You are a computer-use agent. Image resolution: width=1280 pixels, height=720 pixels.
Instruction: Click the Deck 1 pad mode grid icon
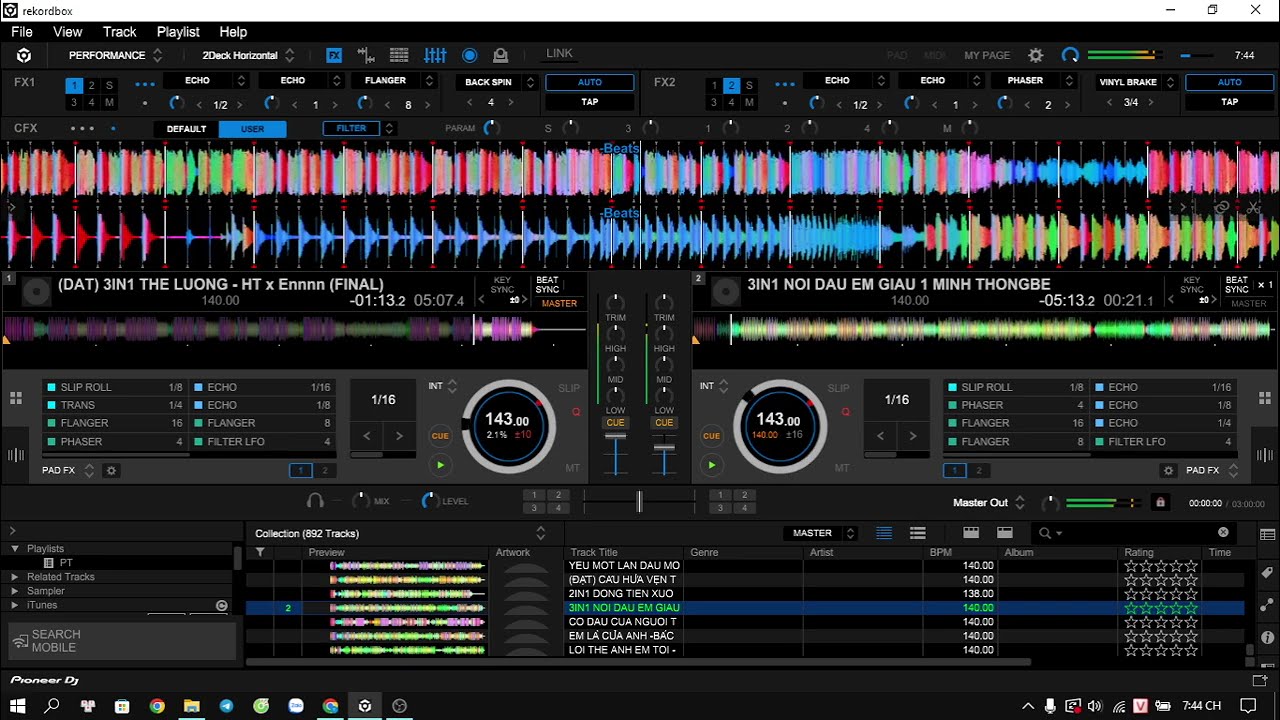tap(16, 398)
